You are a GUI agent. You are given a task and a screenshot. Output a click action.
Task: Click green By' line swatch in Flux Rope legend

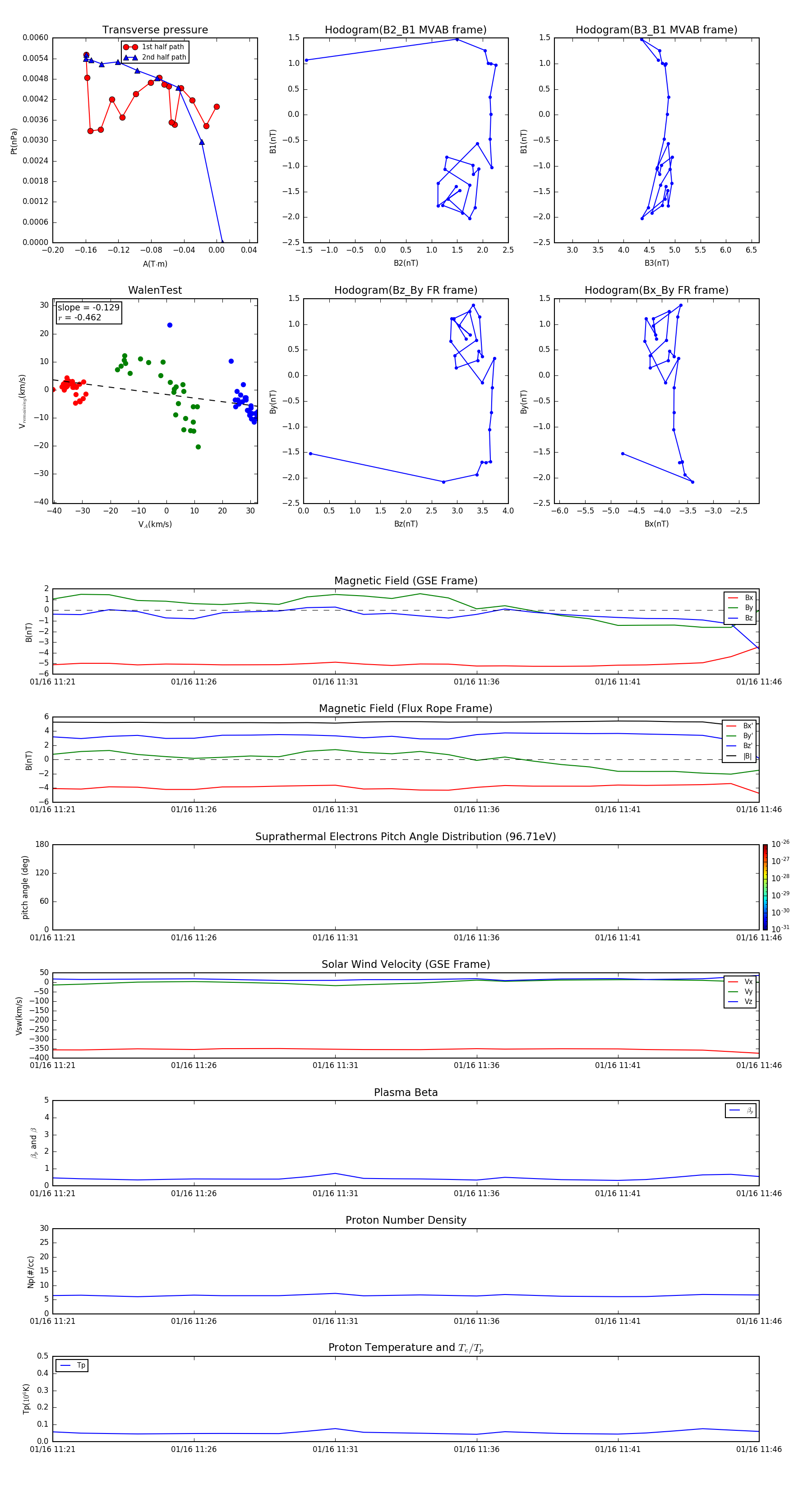(732, 736)
